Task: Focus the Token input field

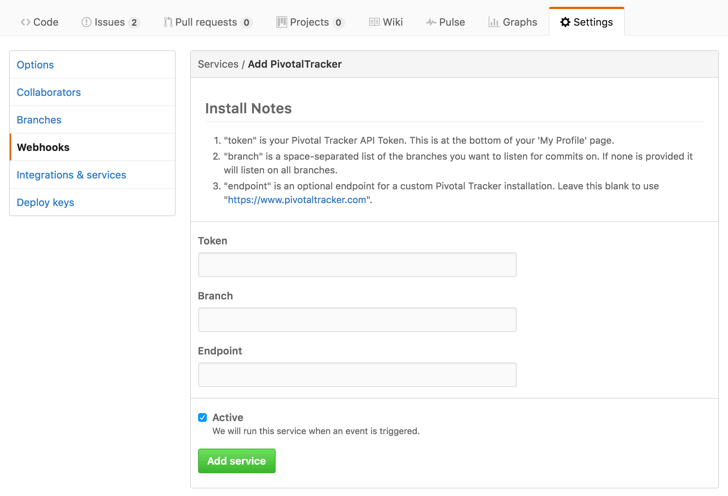Action: pyautogui.click(x=357, y=265)
